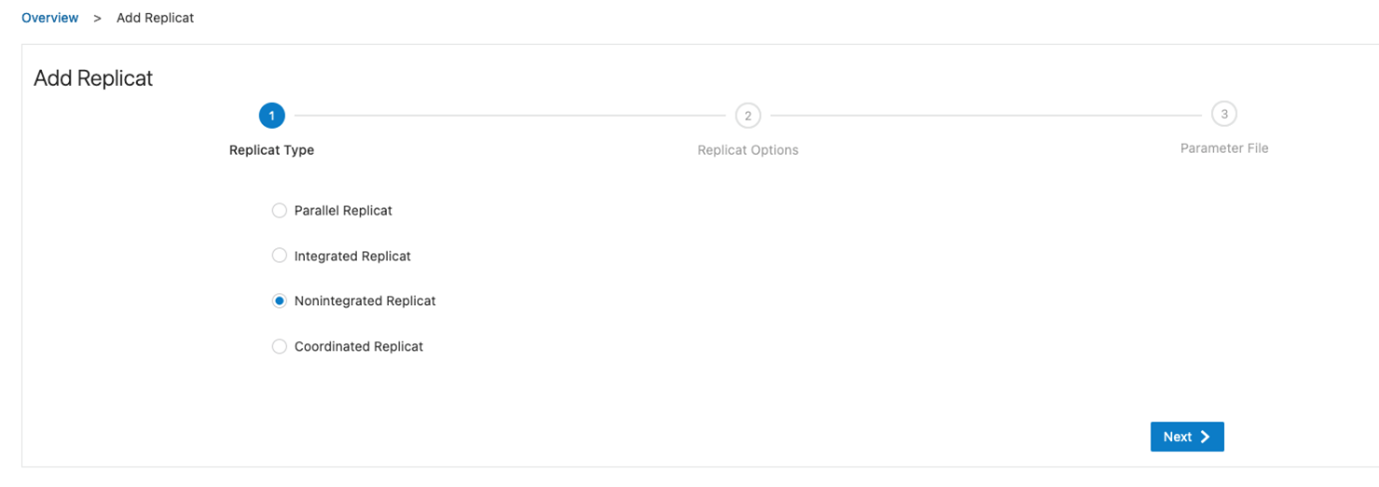This screenshot has height=487, width=1379.
Task: Select the Parallel Replicat radio circle
Action: click(280, 211)
